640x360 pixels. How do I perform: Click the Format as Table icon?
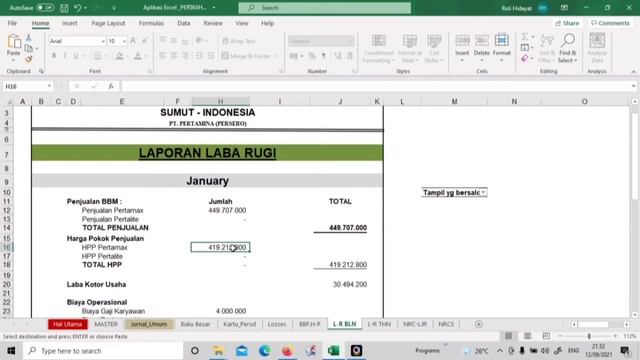[410, 41]
